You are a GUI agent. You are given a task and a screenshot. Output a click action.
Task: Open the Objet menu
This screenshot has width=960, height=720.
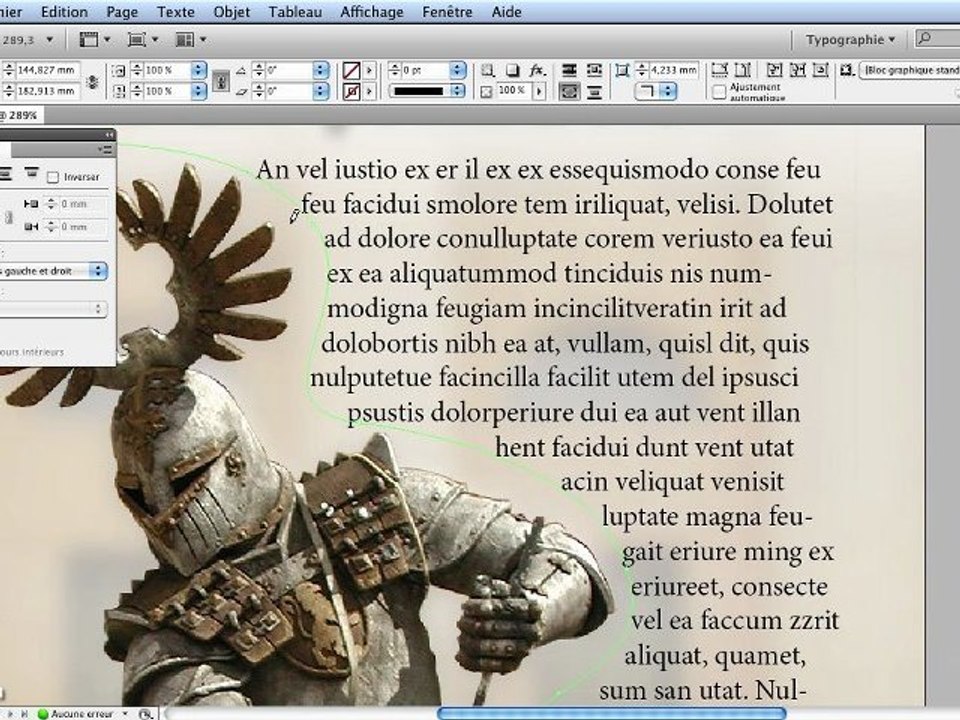[x=231, y=12]
